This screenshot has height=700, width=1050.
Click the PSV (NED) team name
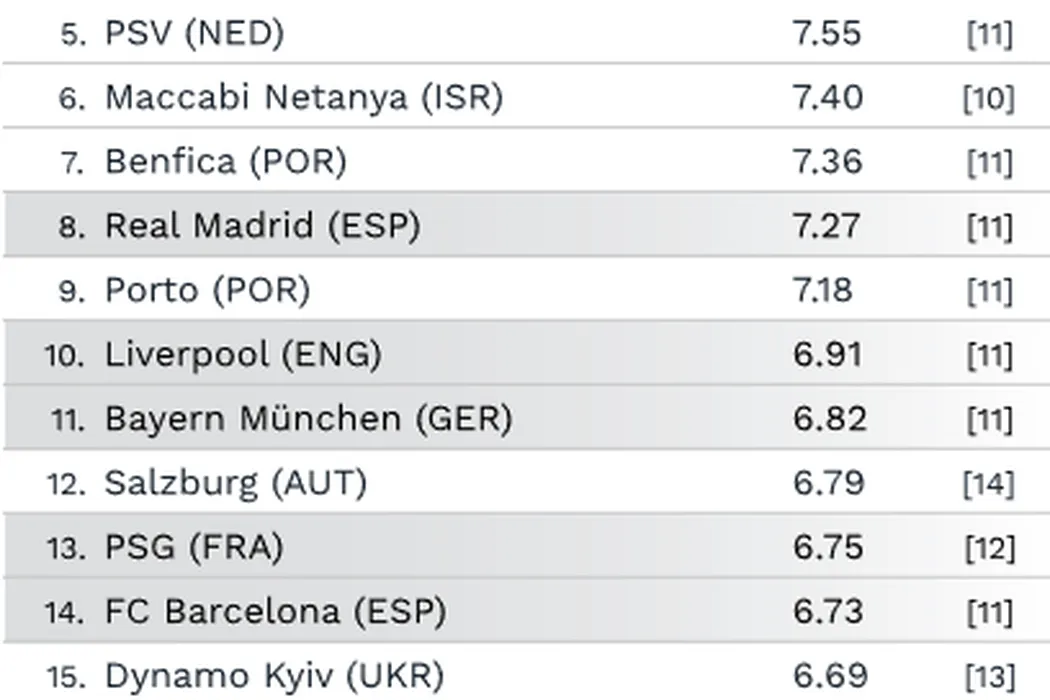pyautogui.click(x=194, y=34)
